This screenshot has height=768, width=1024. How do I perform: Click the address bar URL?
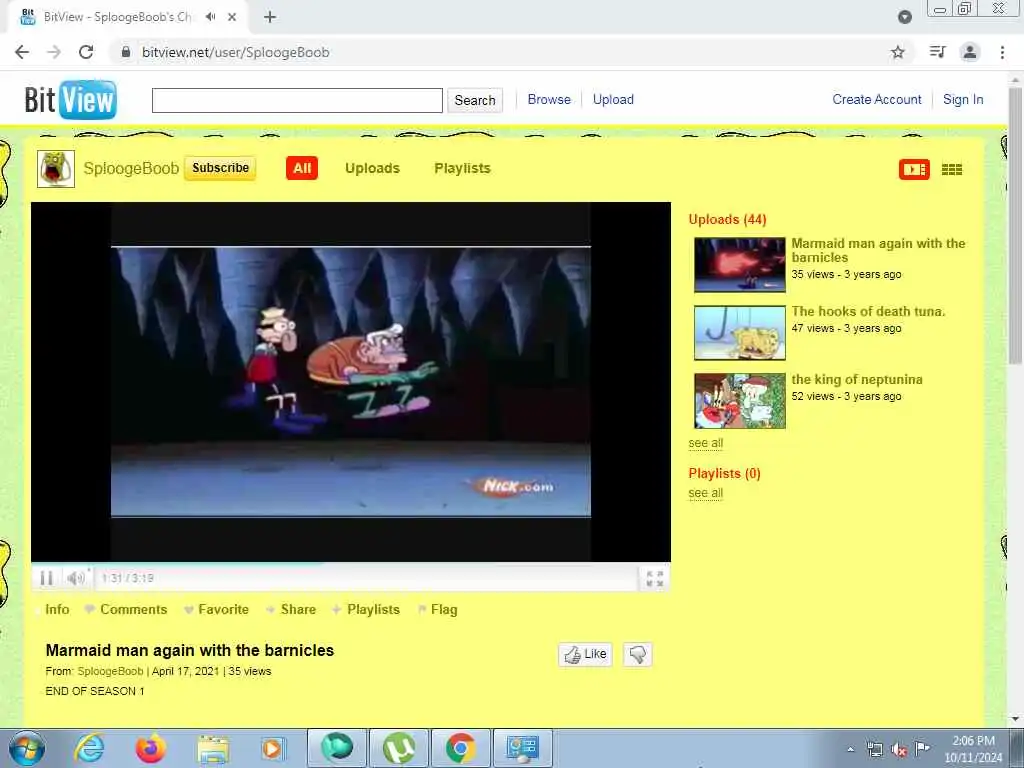click(235, 52)
